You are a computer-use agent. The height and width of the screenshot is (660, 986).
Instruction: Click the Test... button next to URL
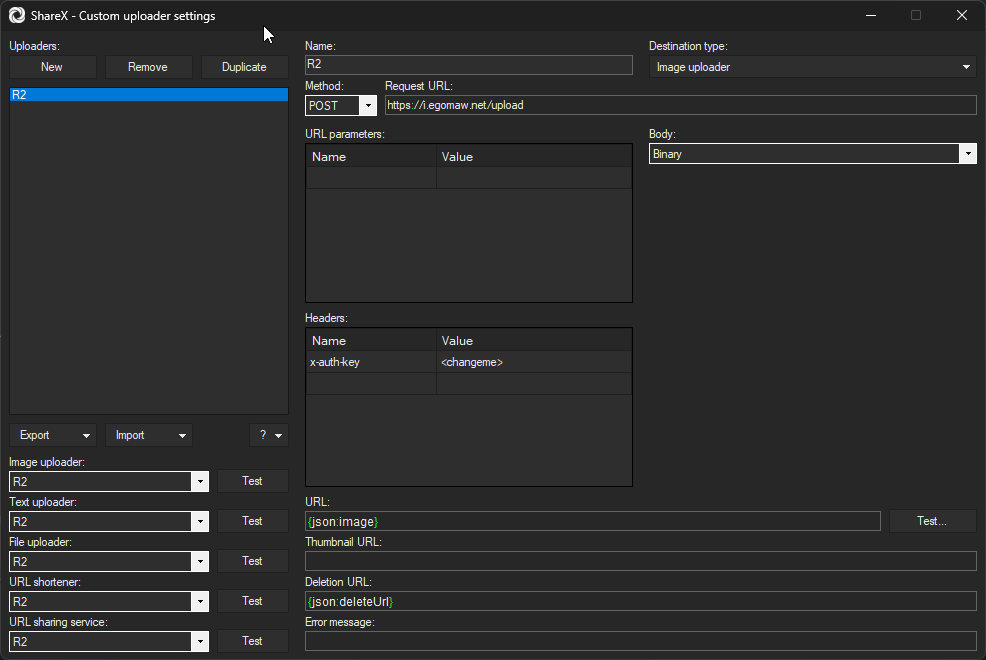(933, 521)
